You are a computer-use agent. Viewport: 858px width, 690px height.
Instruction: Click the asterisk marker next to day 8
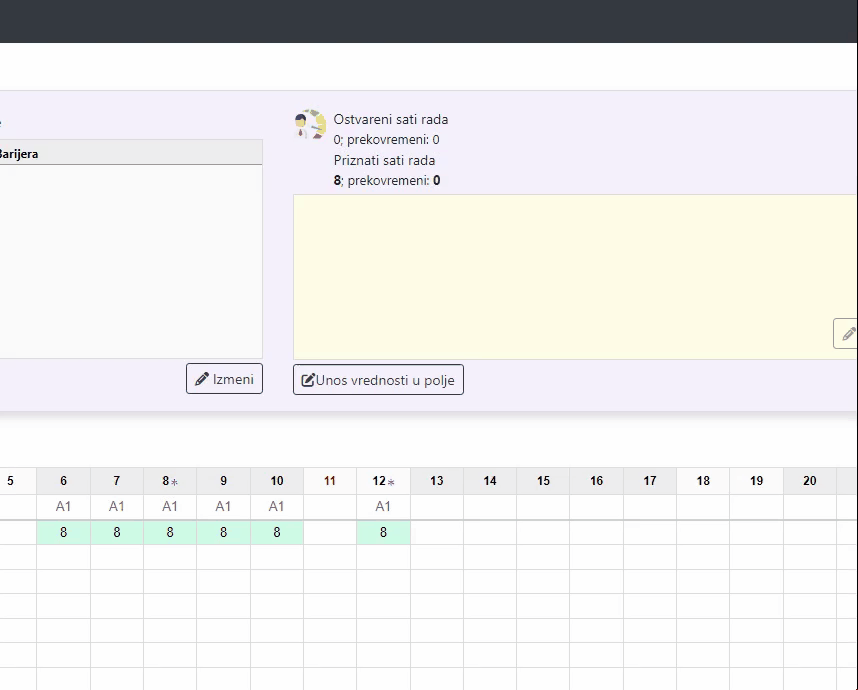pos(175,482)
